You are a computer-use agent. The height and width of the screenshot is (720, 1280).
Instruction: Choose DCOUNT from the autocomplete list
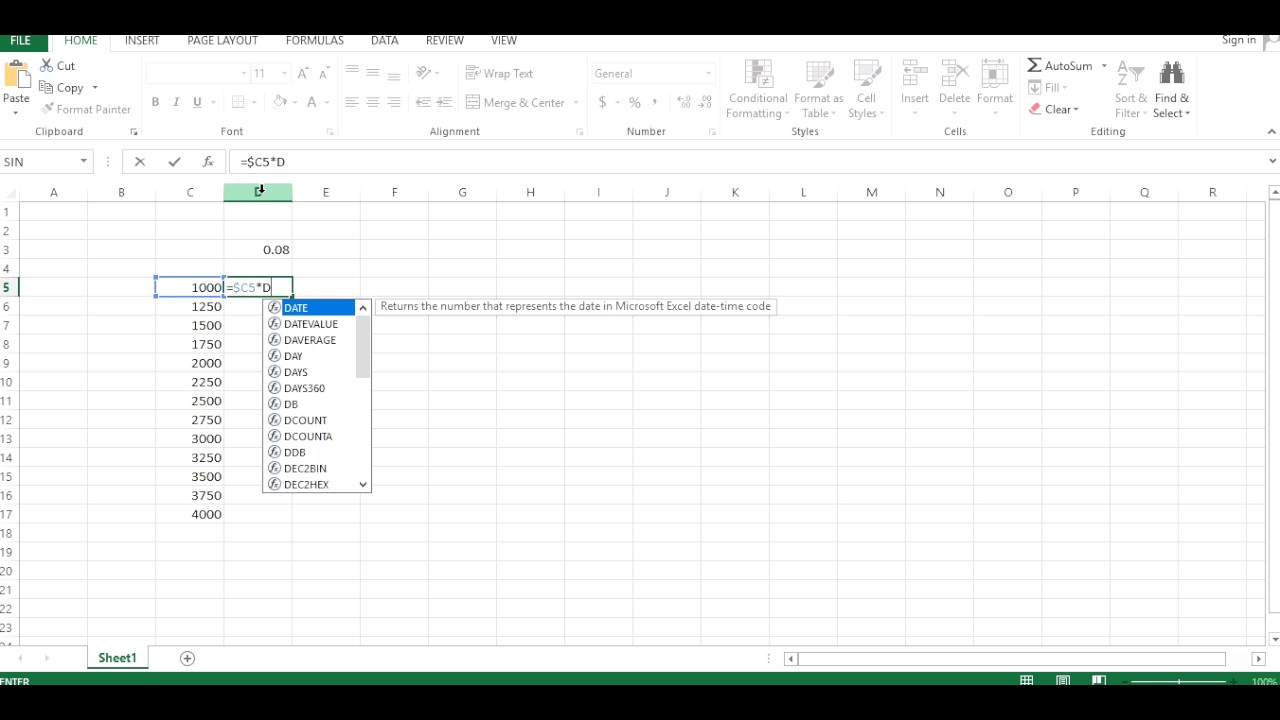point(305,420)
